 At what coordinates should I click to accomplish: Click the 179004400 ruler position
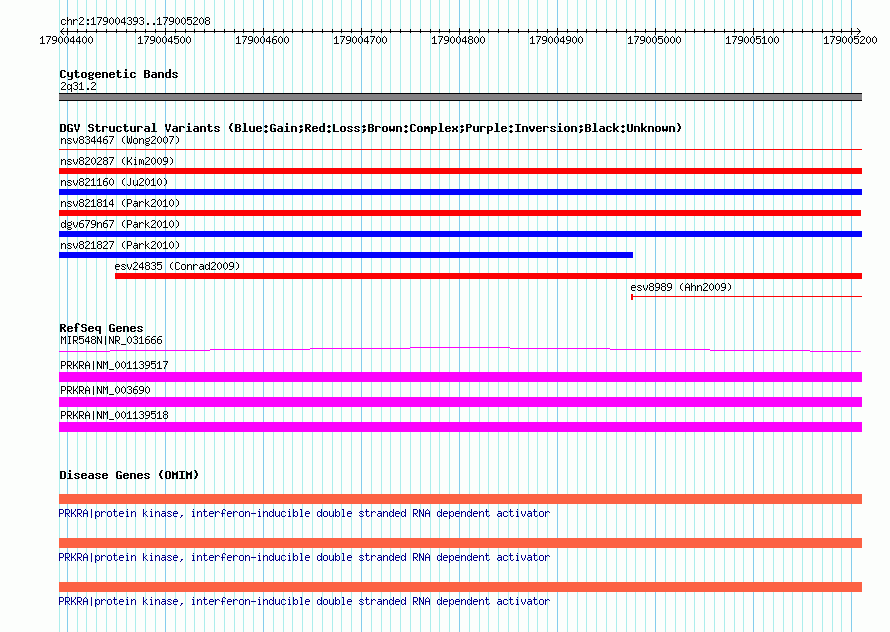(x=66, y=40)
